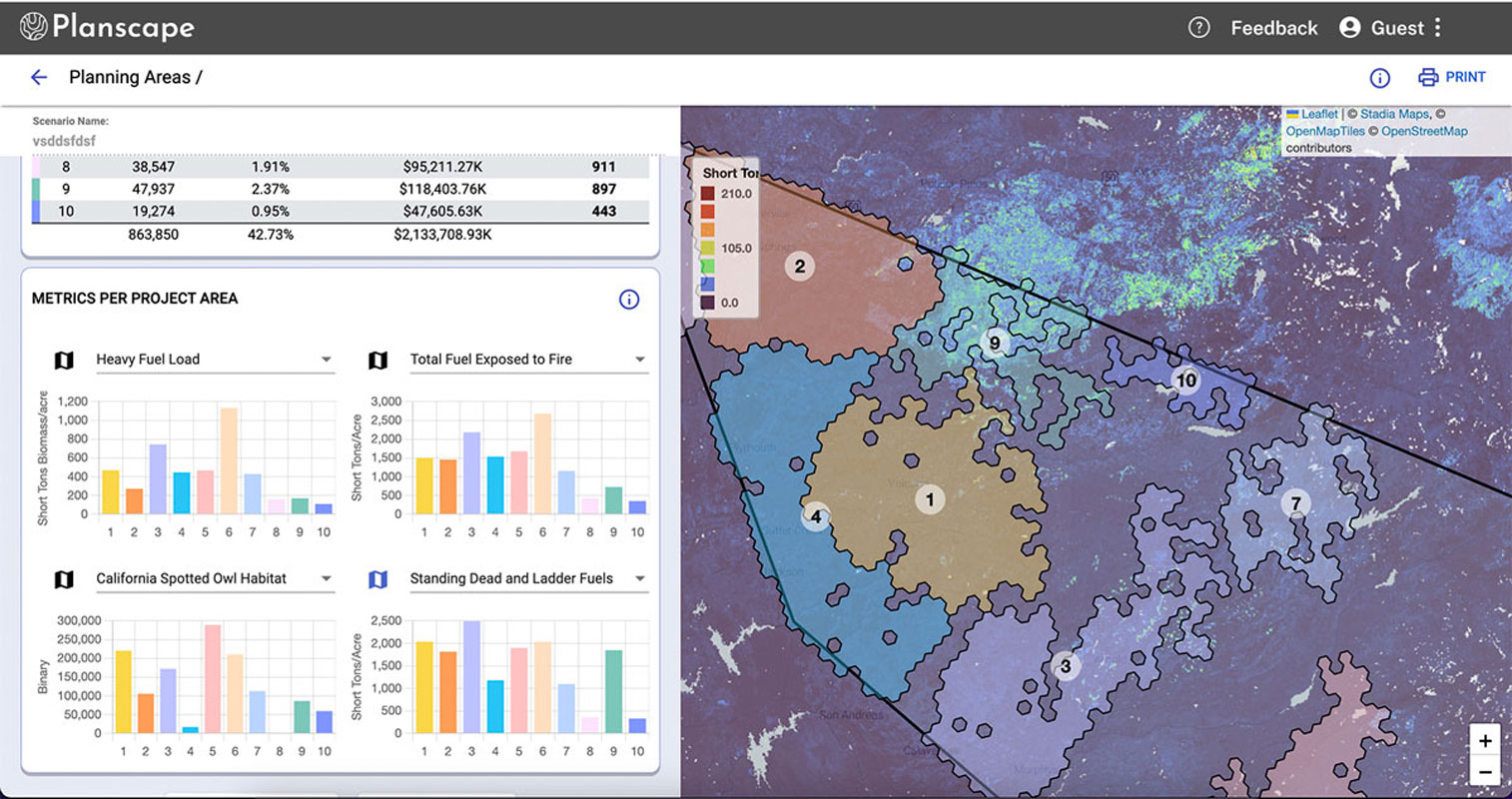Click the map zoom-in plus control
Image resolution: width=1512 pixels, height=799 pixels.
(x=1485, y=740)
